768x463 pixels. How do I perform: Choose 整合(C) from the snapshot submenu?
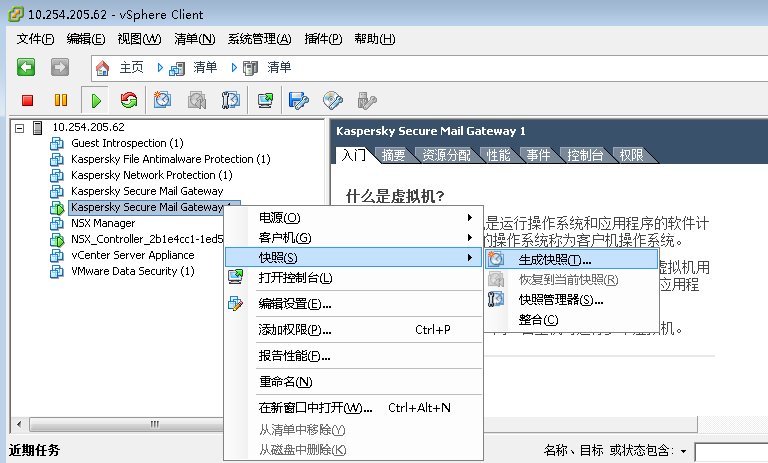(x=571, y=319)
